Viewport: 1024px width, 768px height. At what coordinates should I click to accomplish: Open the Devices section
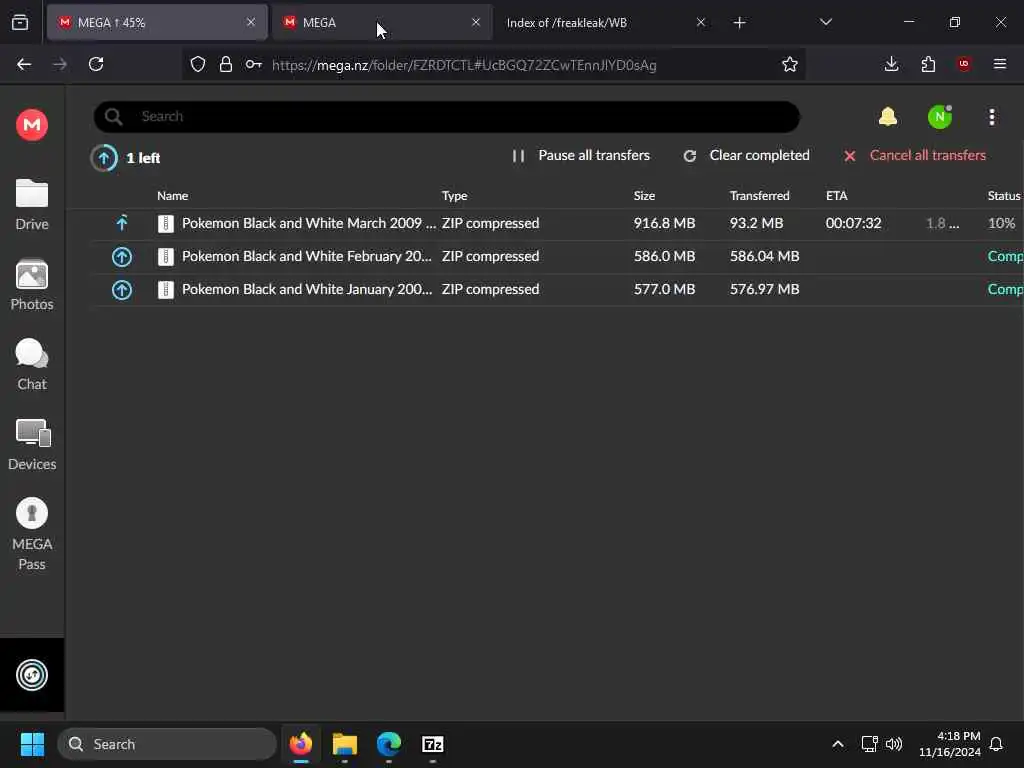[x=32, y=445]
